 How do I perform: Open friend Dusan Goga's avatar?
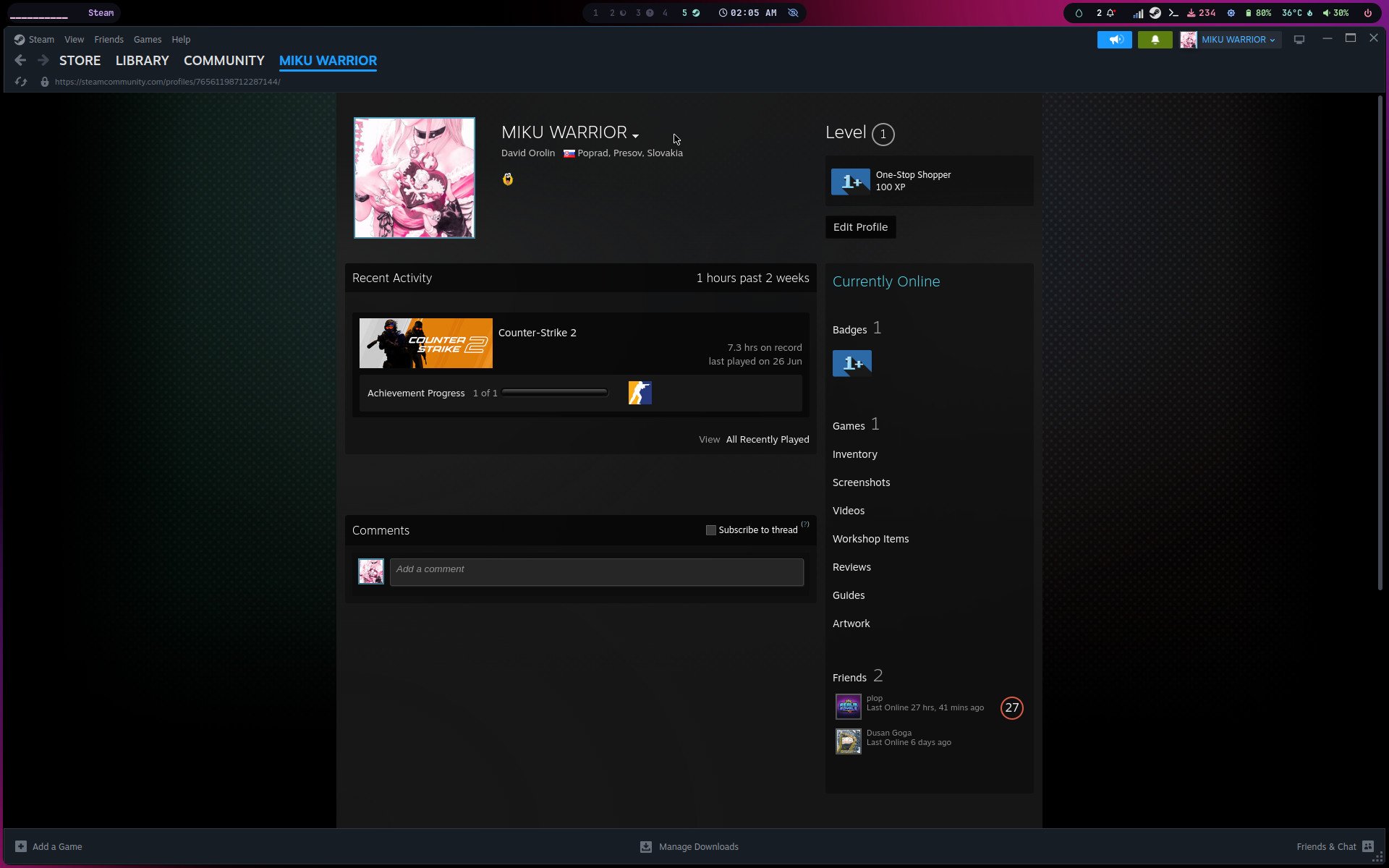(848, 741)
